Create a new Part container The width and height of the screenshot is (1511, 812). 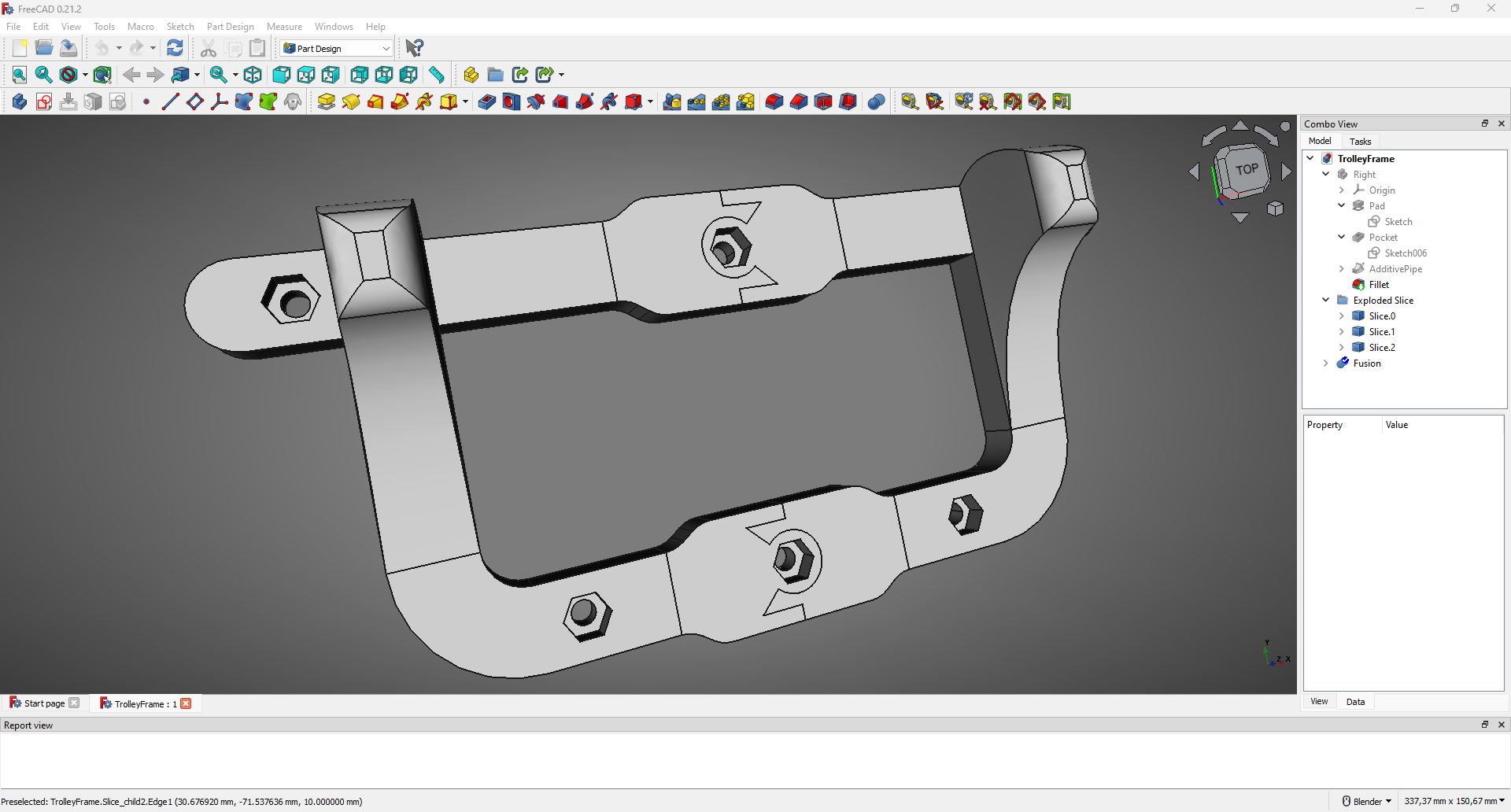tap(471, 75)
